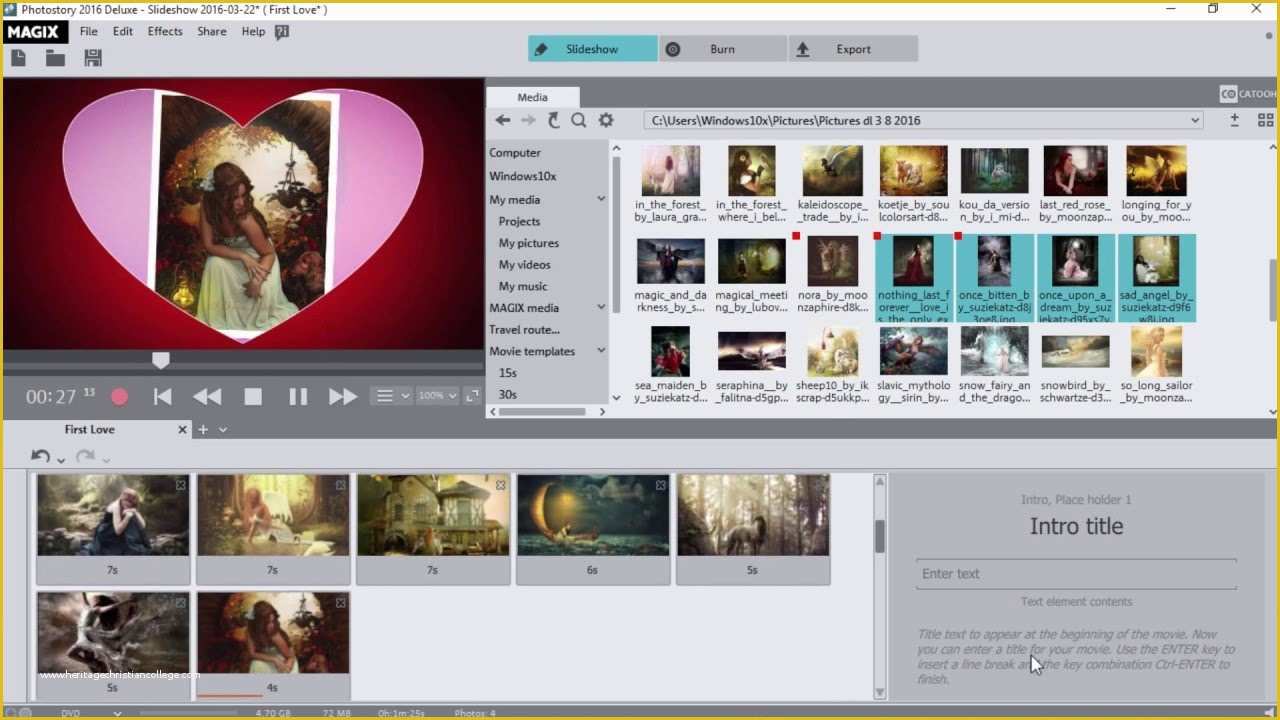Open the Media browser search
This screenshot has width=1280, height=720.
(578, 120)
